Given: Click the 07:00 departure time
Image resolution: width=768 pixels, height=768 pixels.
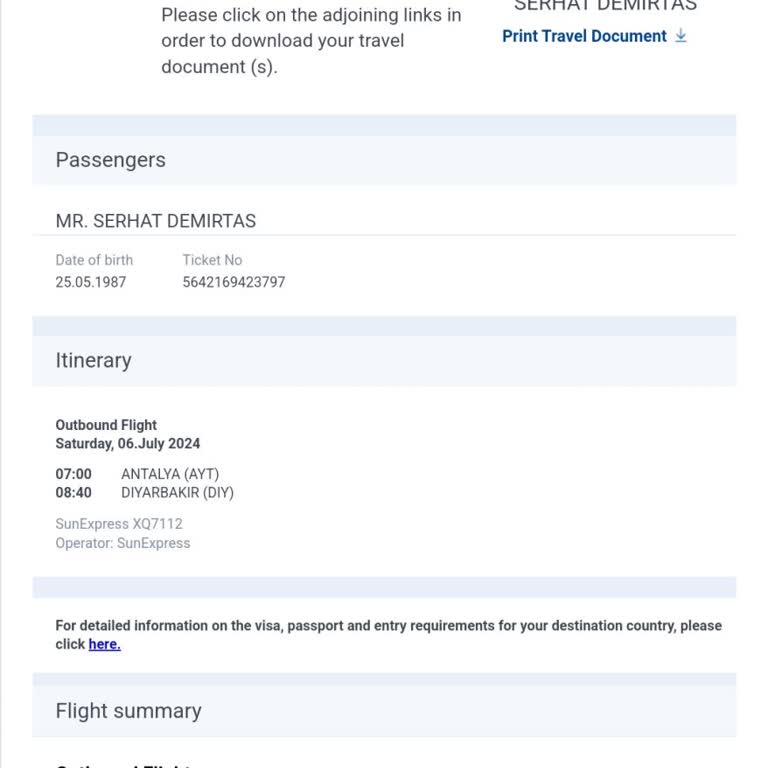Looking at the screenshot, I should (73, 474).
